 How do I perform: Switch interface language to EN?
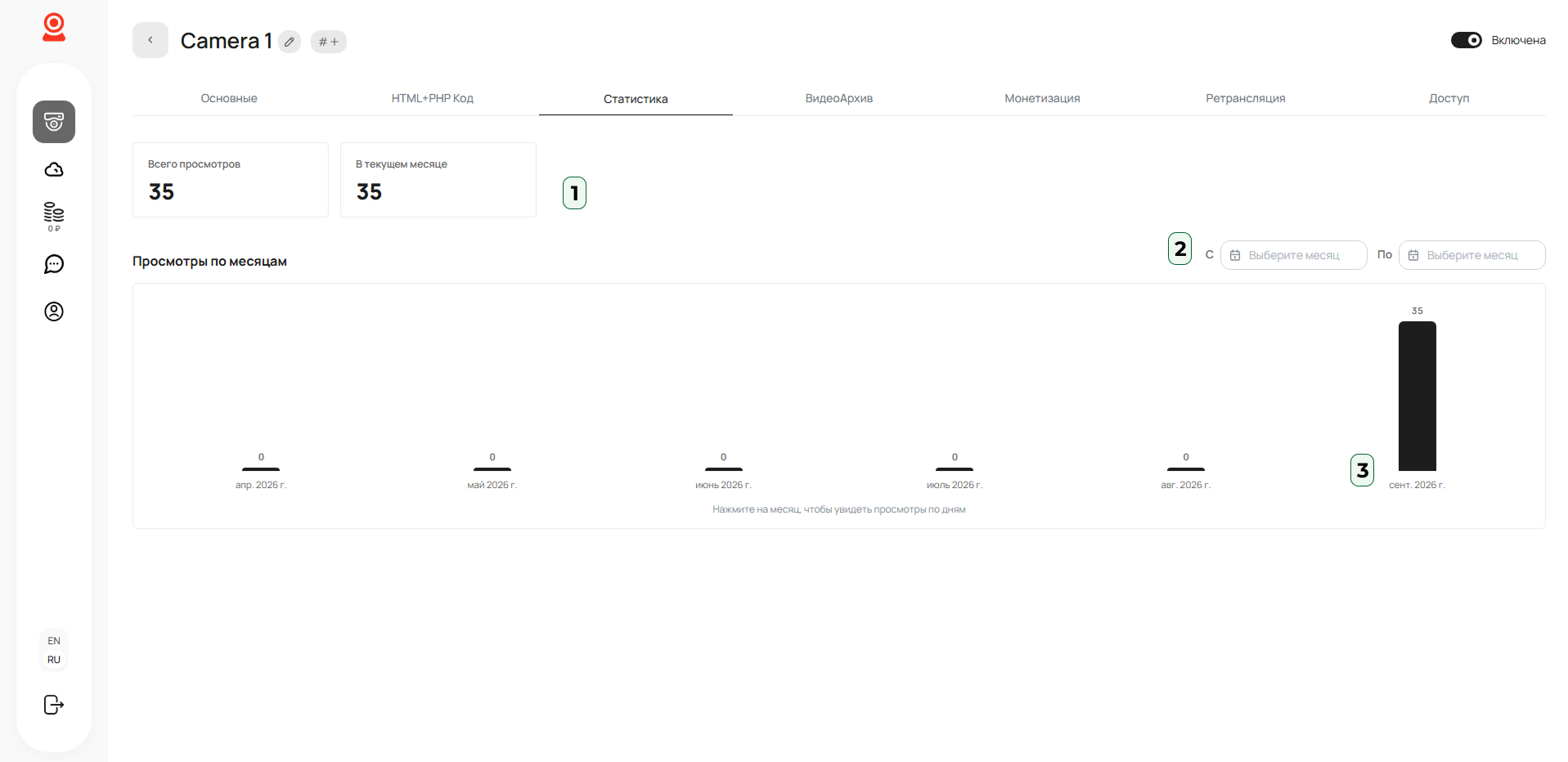click(54, 641)
